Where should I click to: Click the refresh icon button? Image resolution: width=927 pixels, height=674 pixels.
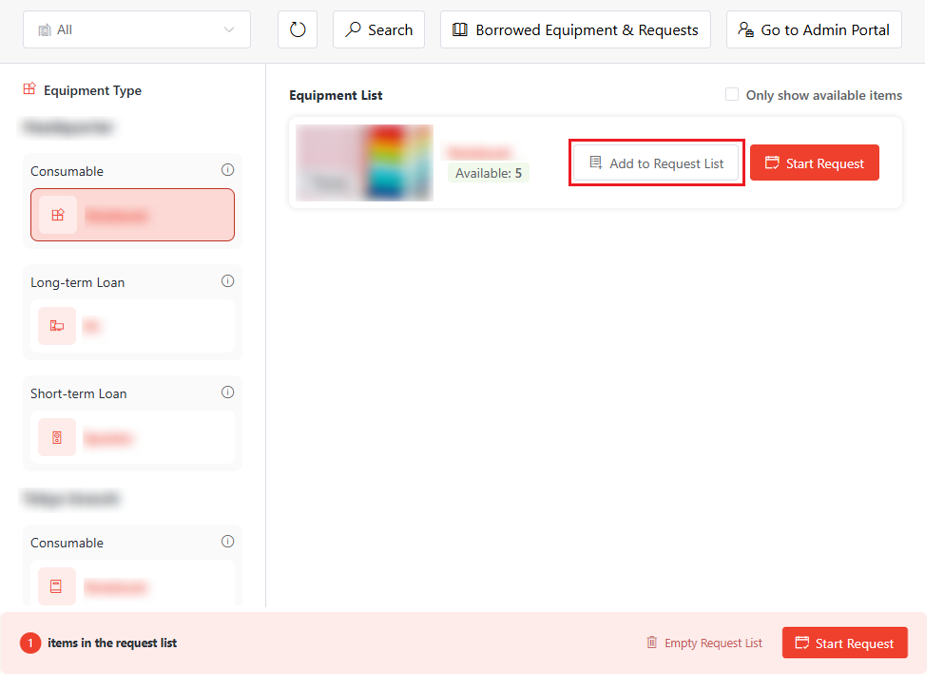pyautogui.click(x=297, y=30)
